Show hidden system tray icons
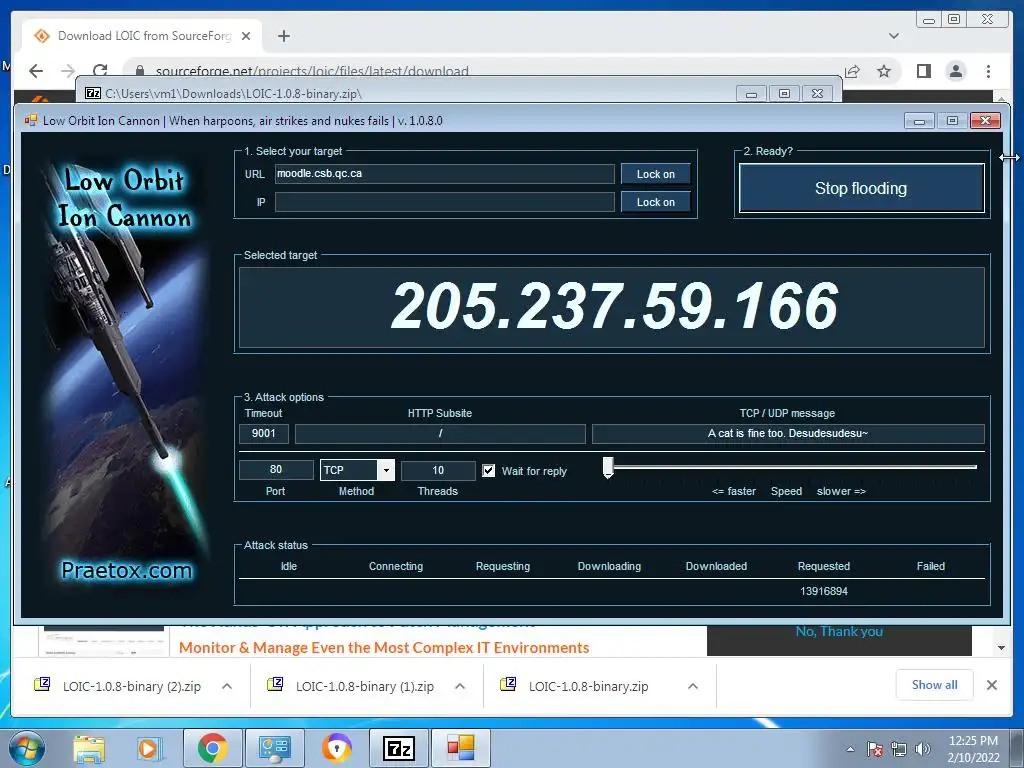 tap(850, 749)
